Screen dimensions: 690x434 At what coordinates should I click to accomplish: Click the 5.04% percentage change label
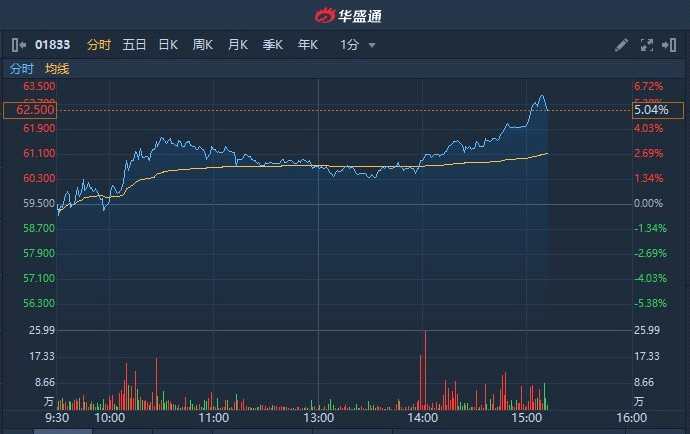649,110
